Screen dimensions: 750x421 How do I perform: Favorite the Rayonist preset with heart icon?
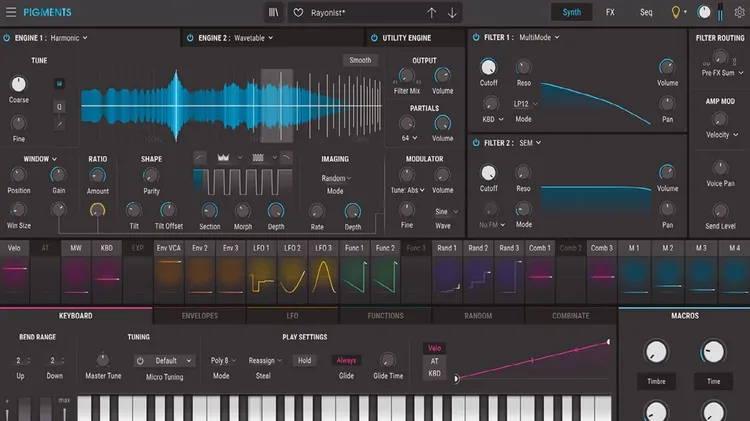(x=298, y=13)
